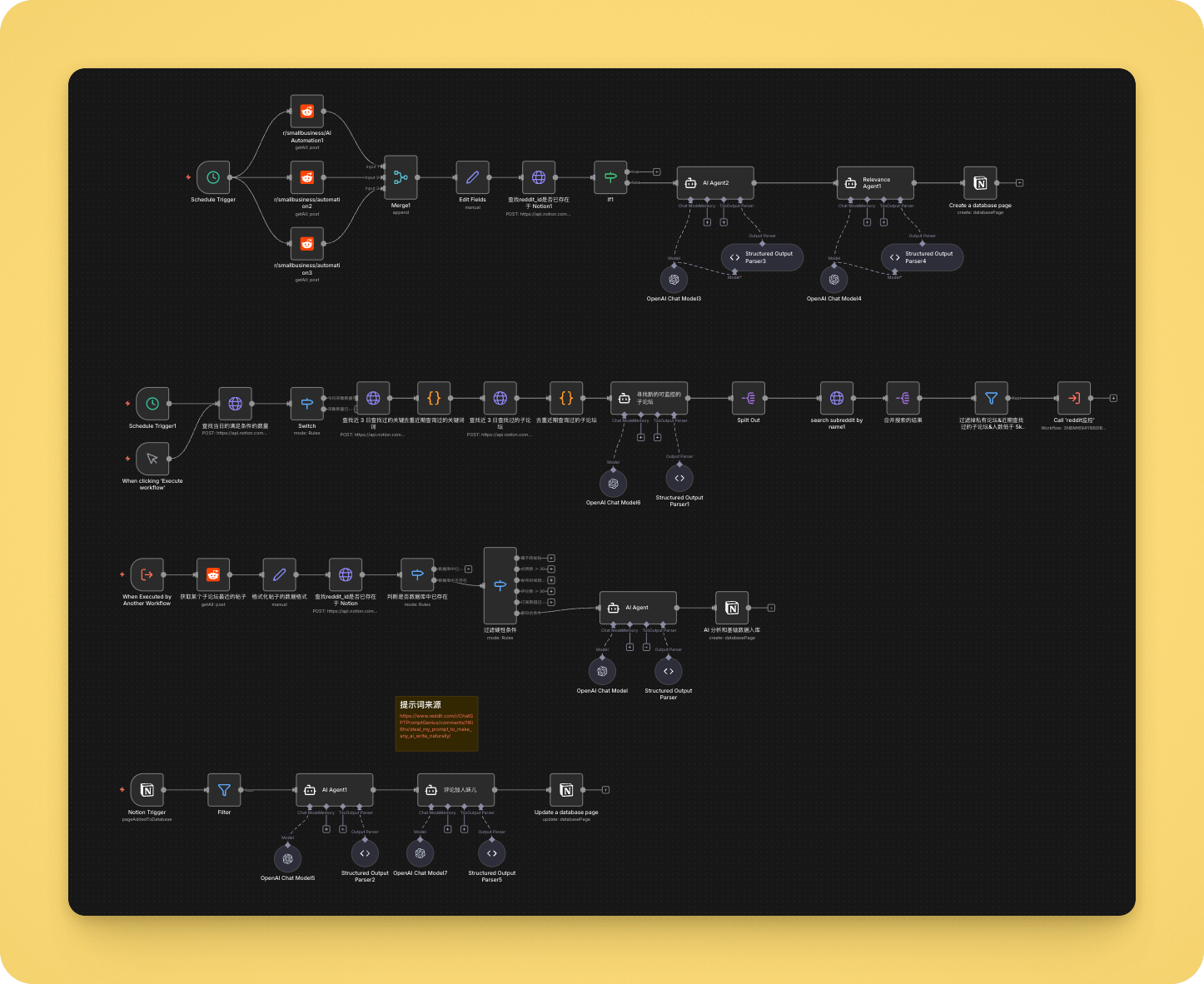The height and width of the screenshot is (984, 1204).
Task: Select the 'When Executed by Another Workflow' trigger
Action: (x=147, y=574)
